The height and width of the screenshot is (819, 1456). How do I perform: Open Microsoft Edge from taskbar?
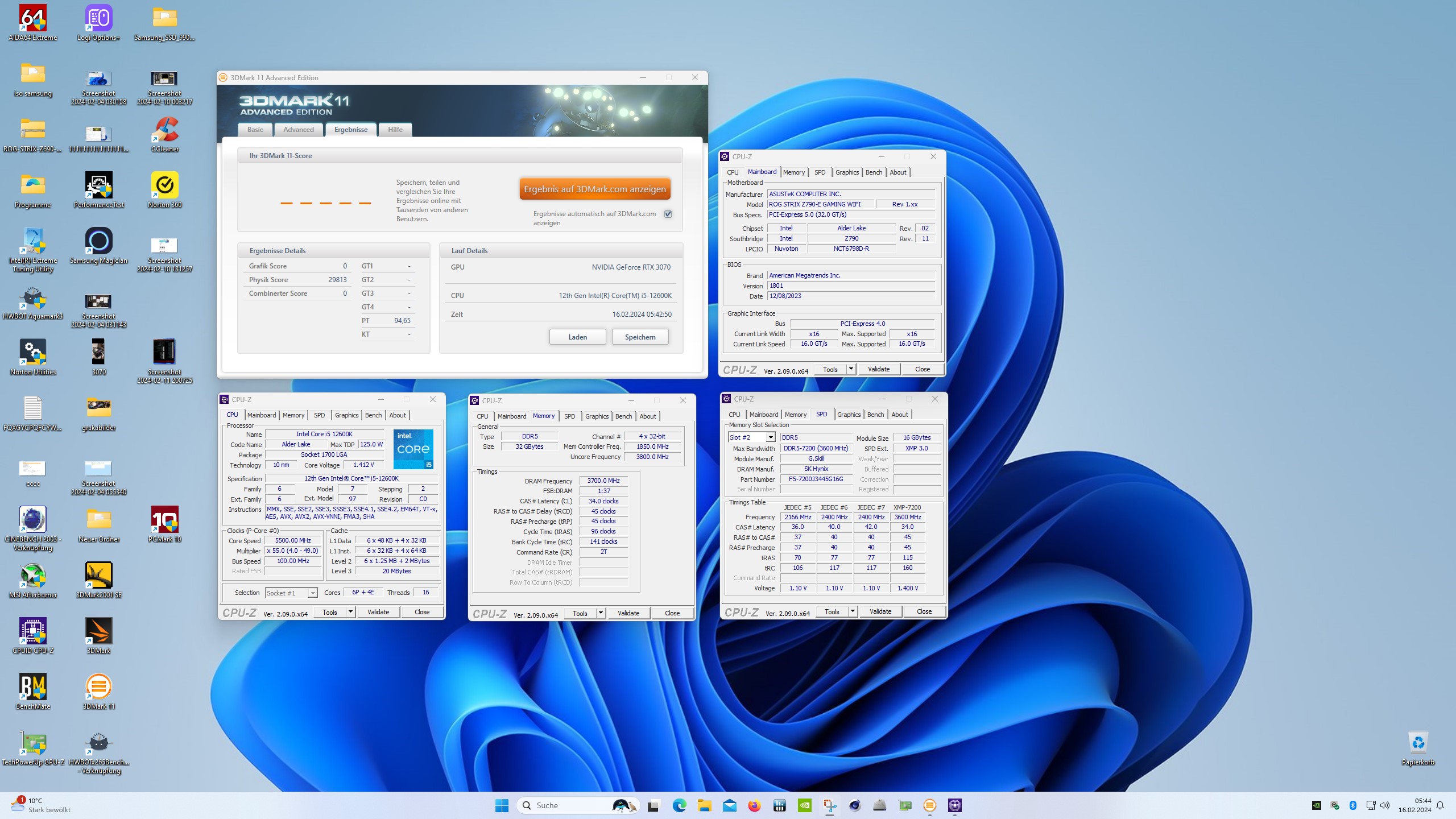click(x=679, y=805)
